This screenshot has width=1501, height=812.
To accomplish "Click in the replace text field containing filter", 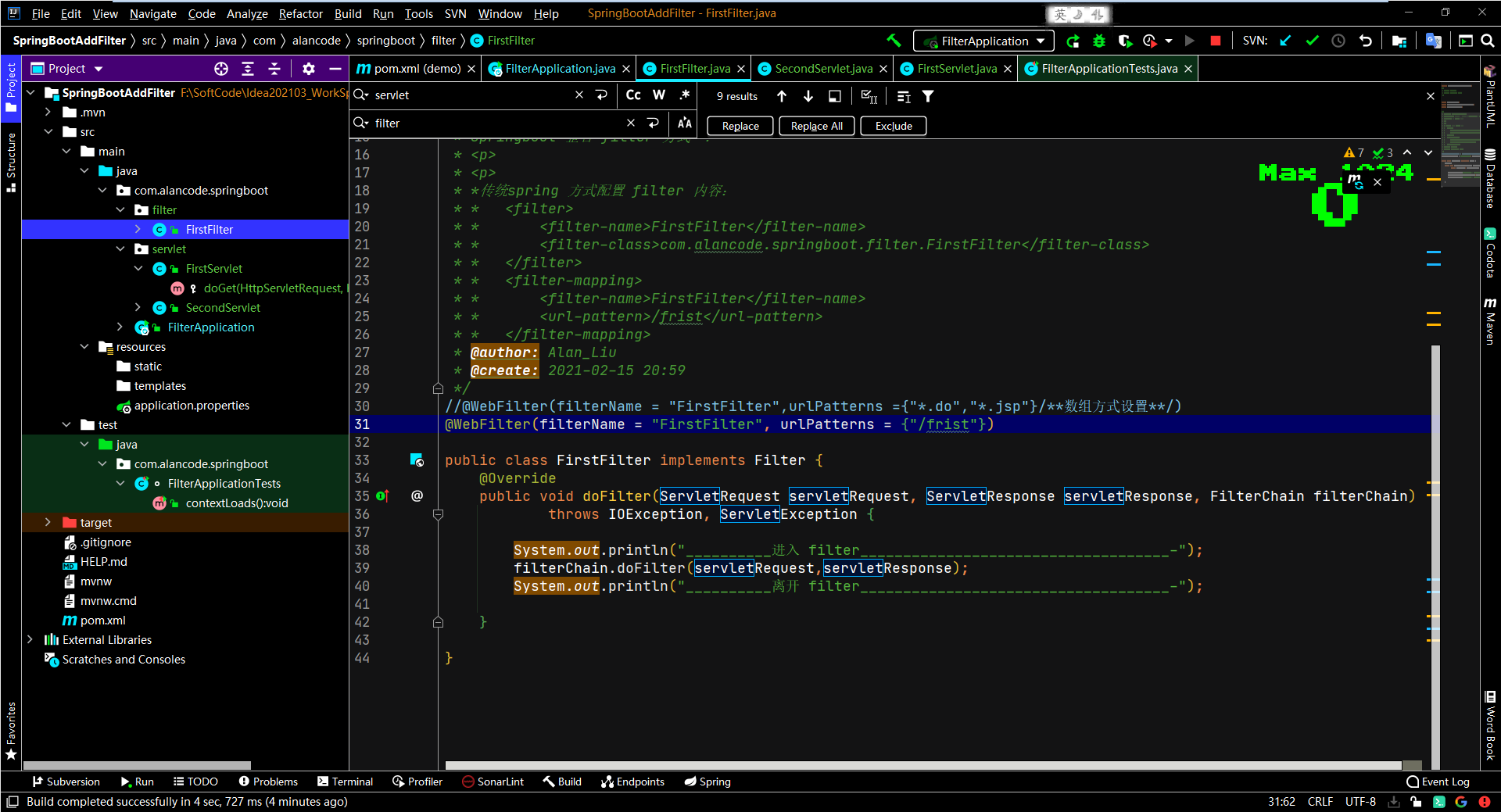I will [x=496, y=123].
